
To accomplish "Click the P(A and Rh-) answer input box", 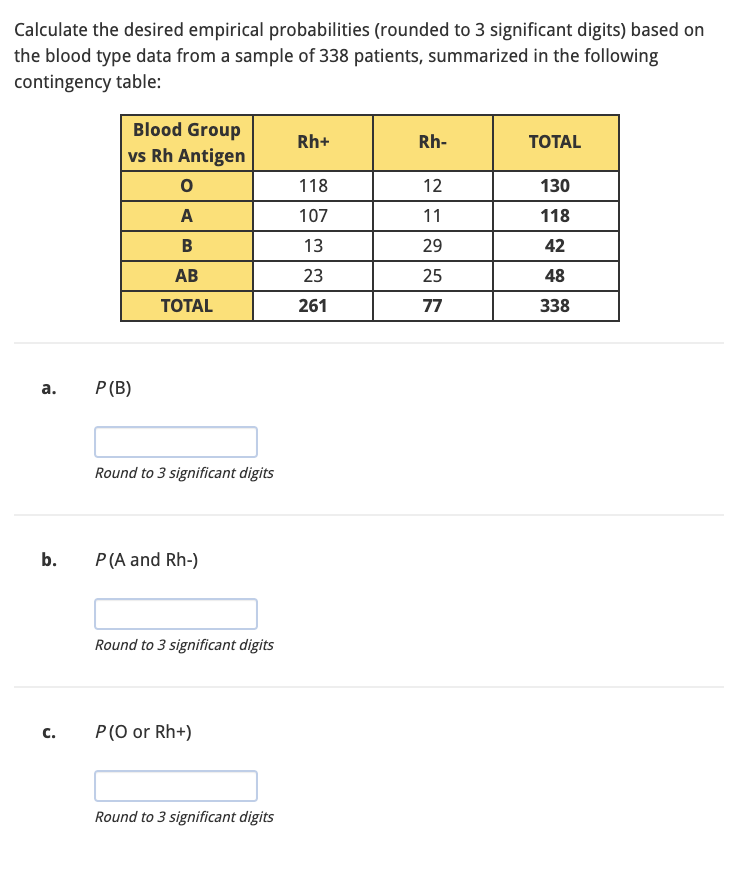I will pos(175,613).
